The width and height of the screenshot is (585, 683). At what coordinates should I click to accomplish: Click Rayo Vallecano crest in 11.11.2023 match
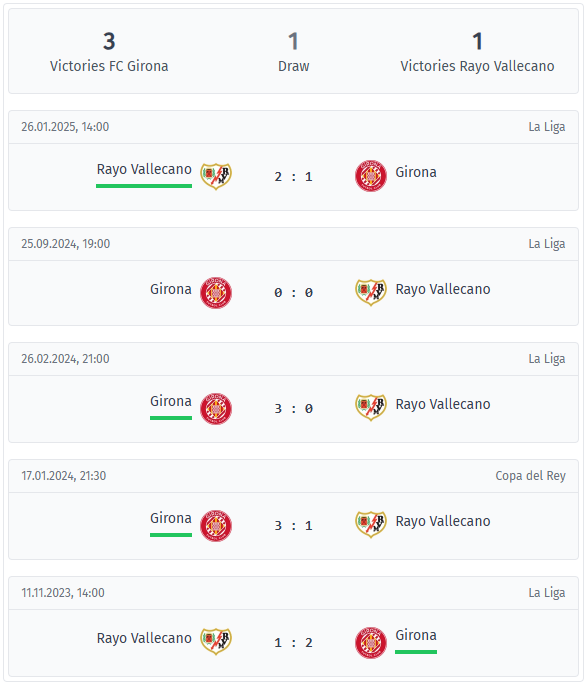pos(216,641)
